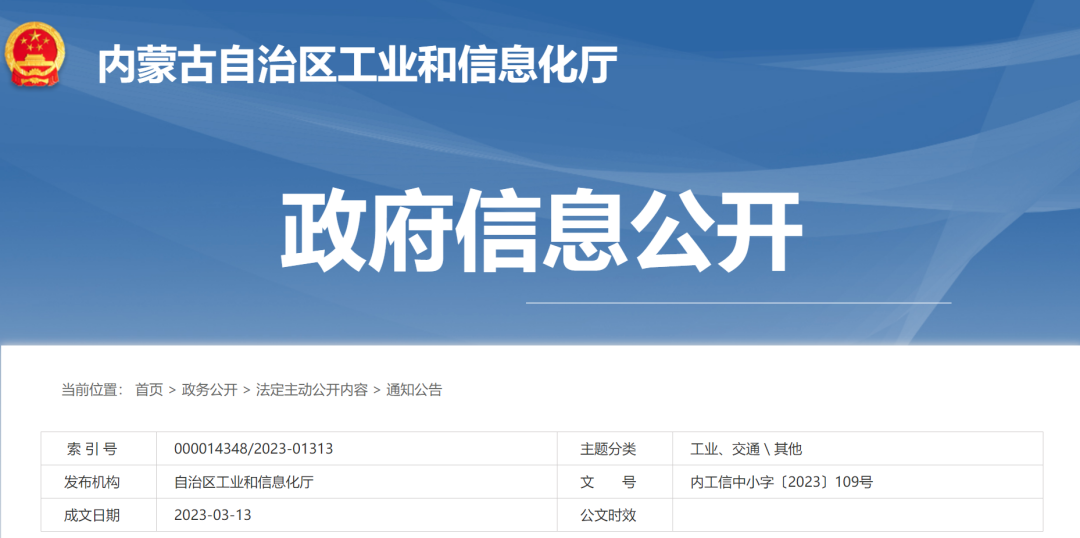Select the 成文日期 label cell
Viewport: 1080px width, 538px height.
tap(98, 515)
